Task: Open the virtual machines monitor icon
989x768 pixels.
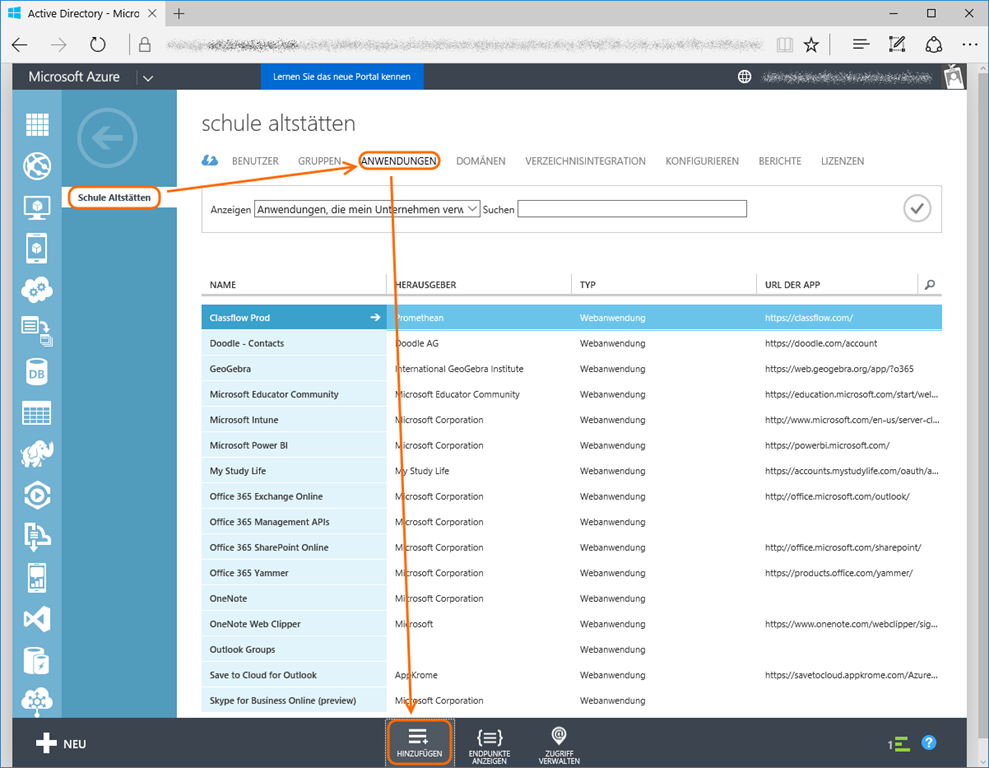Action: click(x=37, y=207)
